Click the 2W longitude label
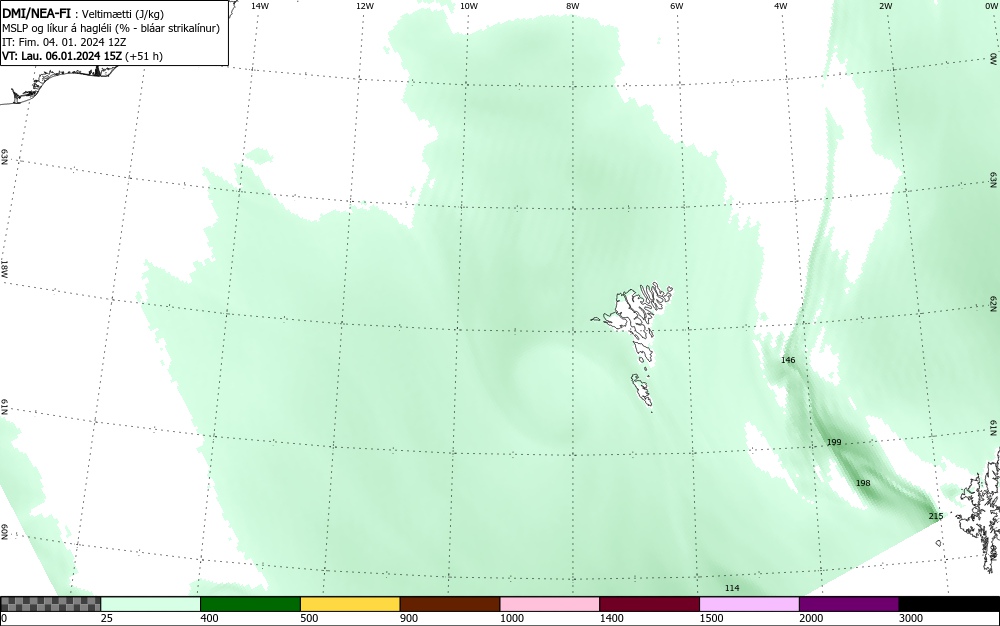The image size is (1000, 626). (885, 6)
